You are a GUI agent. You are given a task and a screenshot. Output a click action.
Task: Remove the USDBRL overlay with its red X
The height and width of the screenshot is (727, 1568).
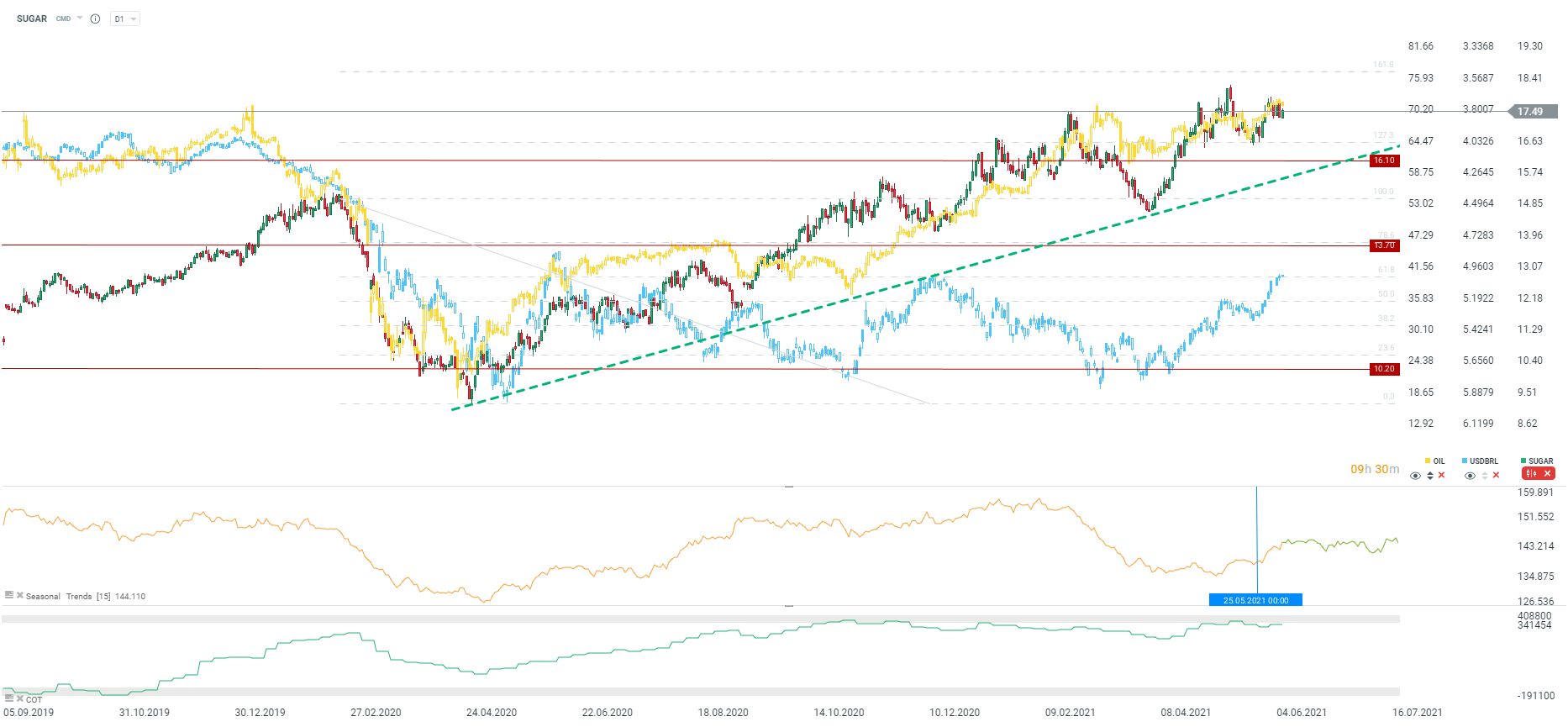(x=1496, y=476)
